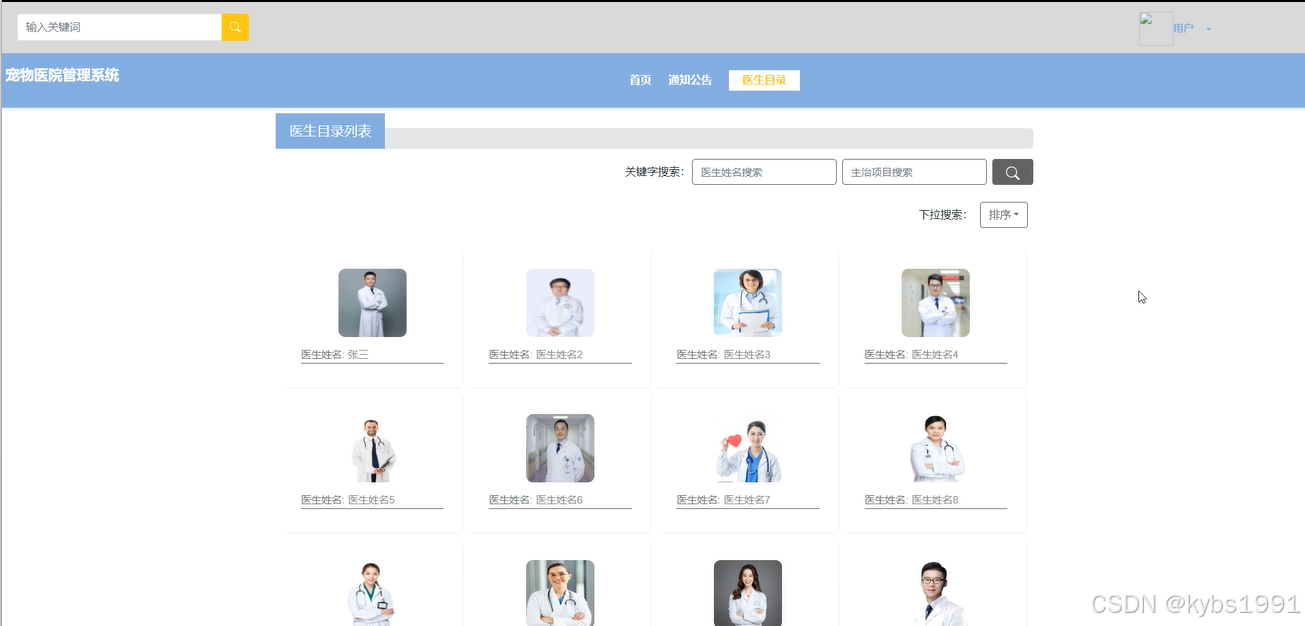Viewport: 1305px width, 626px height.
Task: Click the text 医生姓名4
Action: (935, 355)
